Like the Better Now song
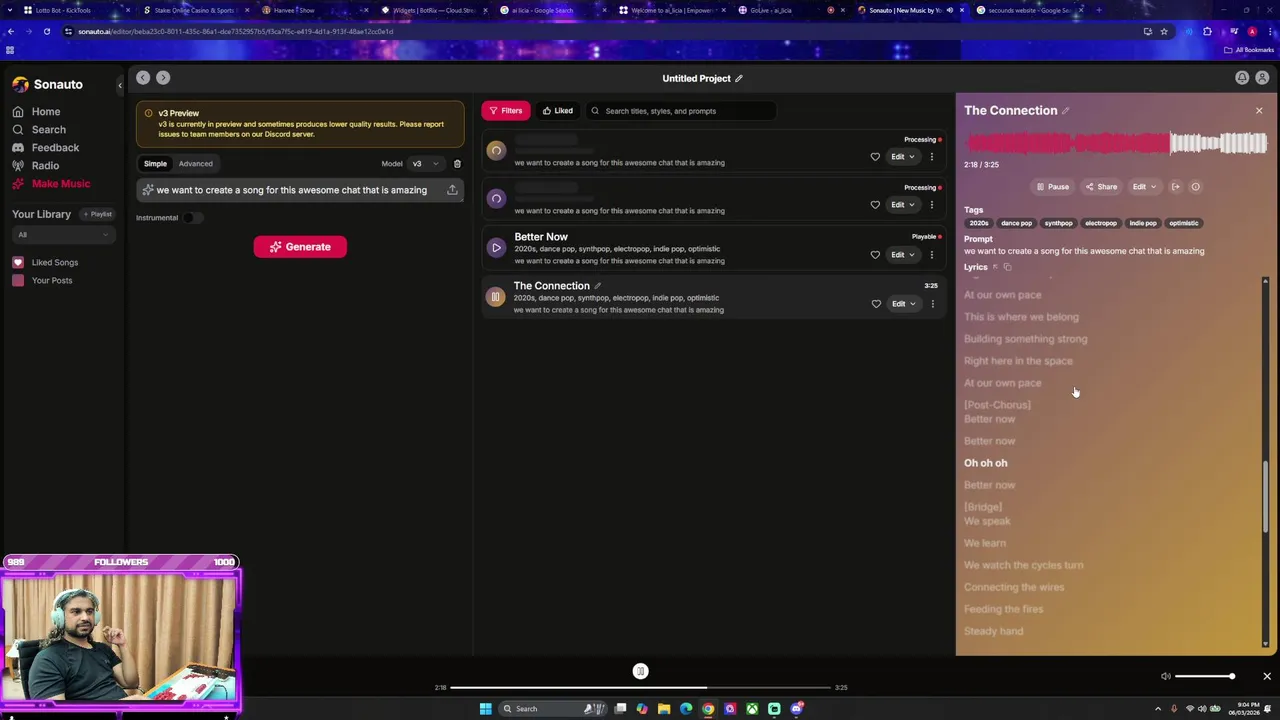Image resolution: width=1280 pixels, height=720 pixels. 875,255
